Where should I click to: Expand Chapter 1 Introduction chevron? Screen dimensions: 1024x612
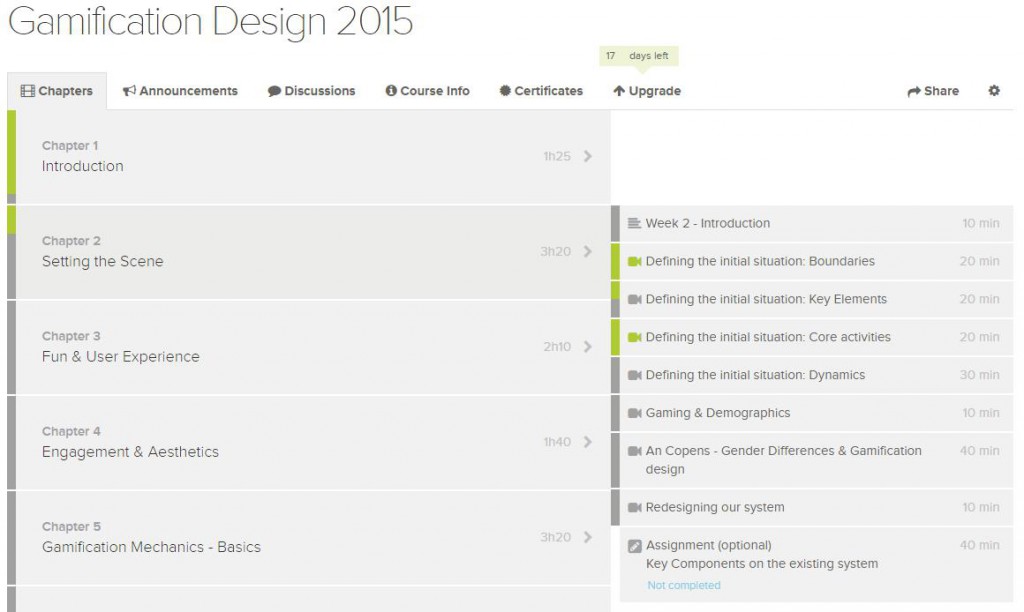pyautogui.click(x=587, y=156)
